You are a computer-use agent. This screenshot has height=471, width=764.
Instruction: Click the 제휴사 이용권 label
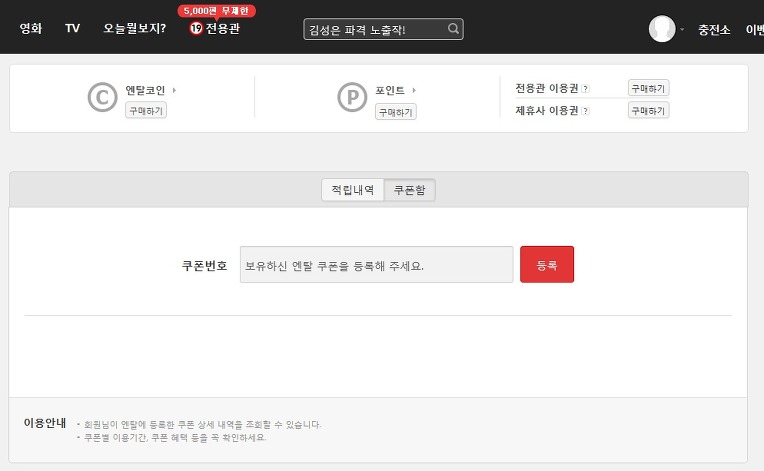point(547,111)
